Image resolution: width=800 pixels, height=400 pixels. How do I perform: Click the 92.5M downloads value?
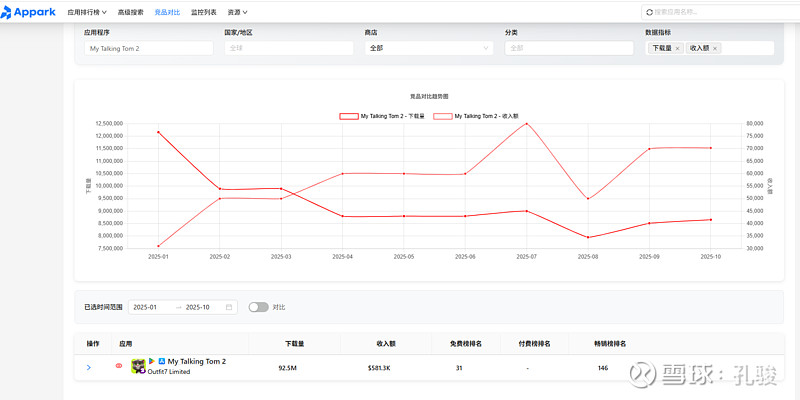point(287,368)
